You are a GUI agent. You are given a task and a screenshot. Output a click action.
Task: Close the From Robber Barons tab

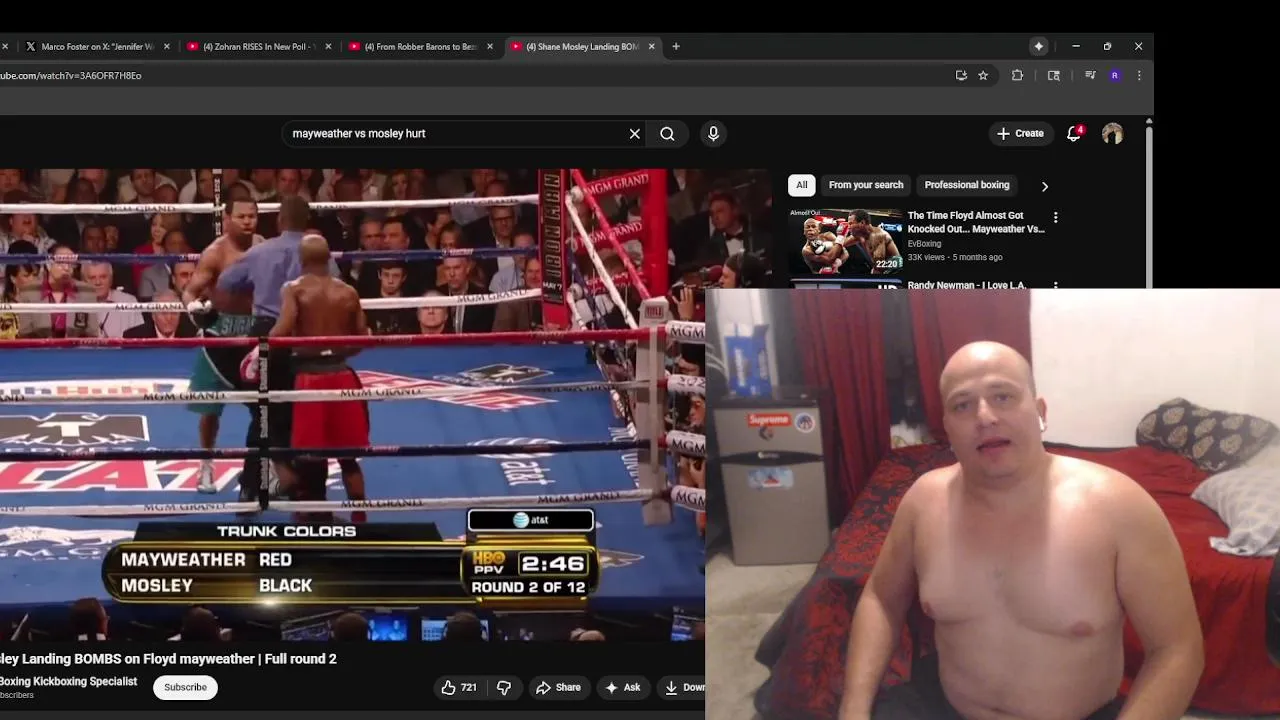[490, 46]
